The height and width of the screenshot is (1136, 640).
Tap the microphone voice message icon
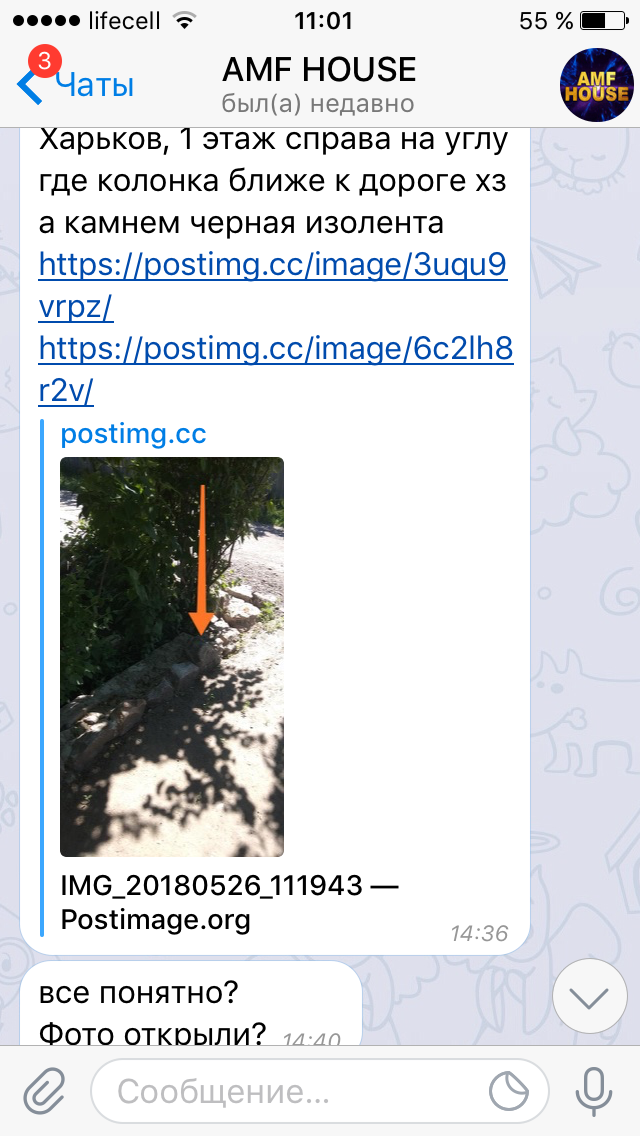[x=594, y=1091]
